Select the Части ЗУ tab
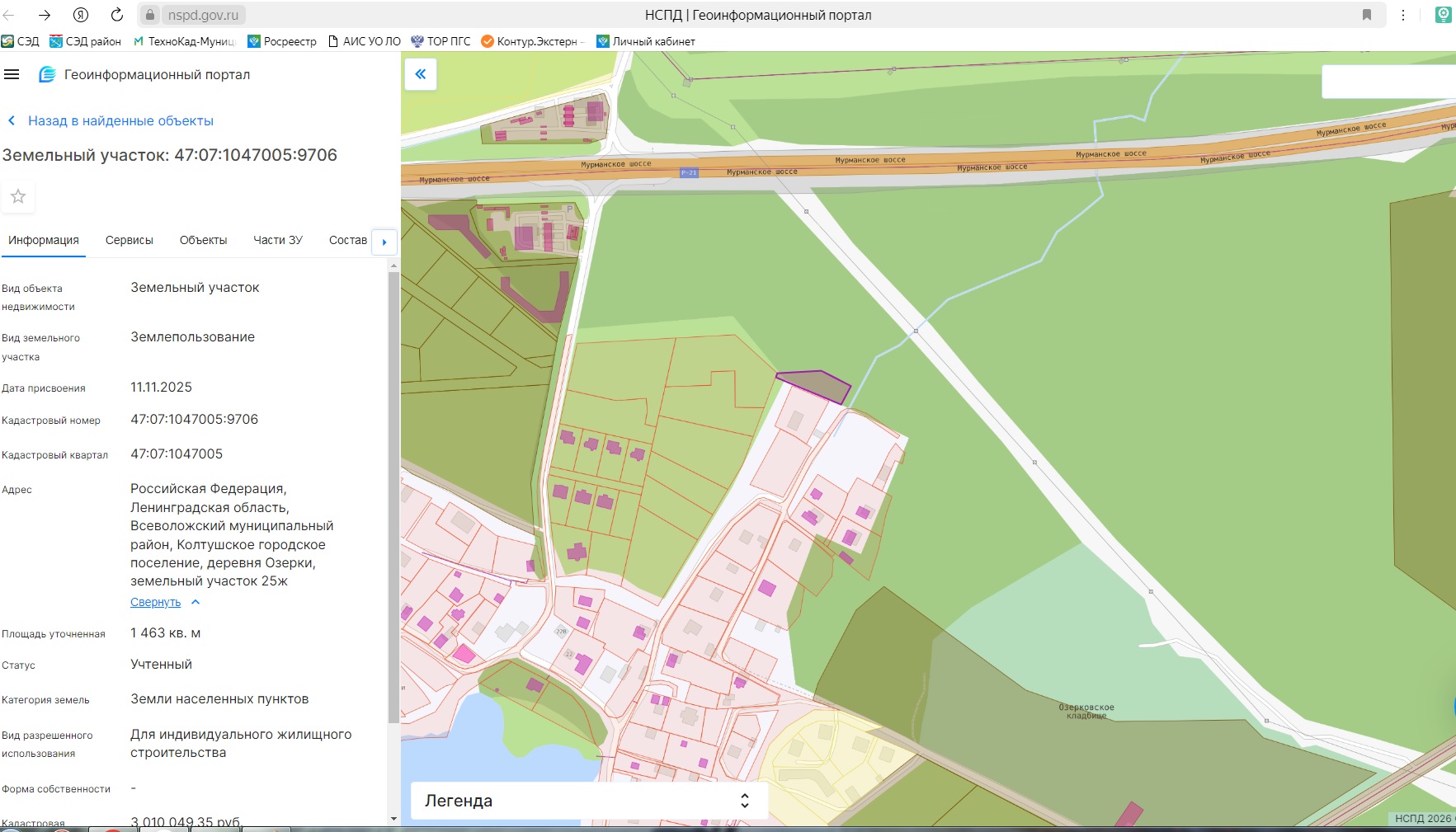Image resolution: width=1456 pixels, height=832 pixels. 278,240
